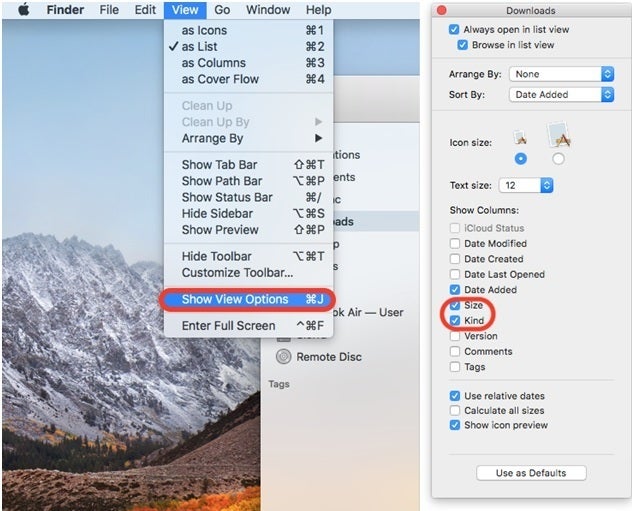The height and width of the screenshot is (511, 632).
Task: Enable the Tags column checkbox
Action: tap(455, 367)
